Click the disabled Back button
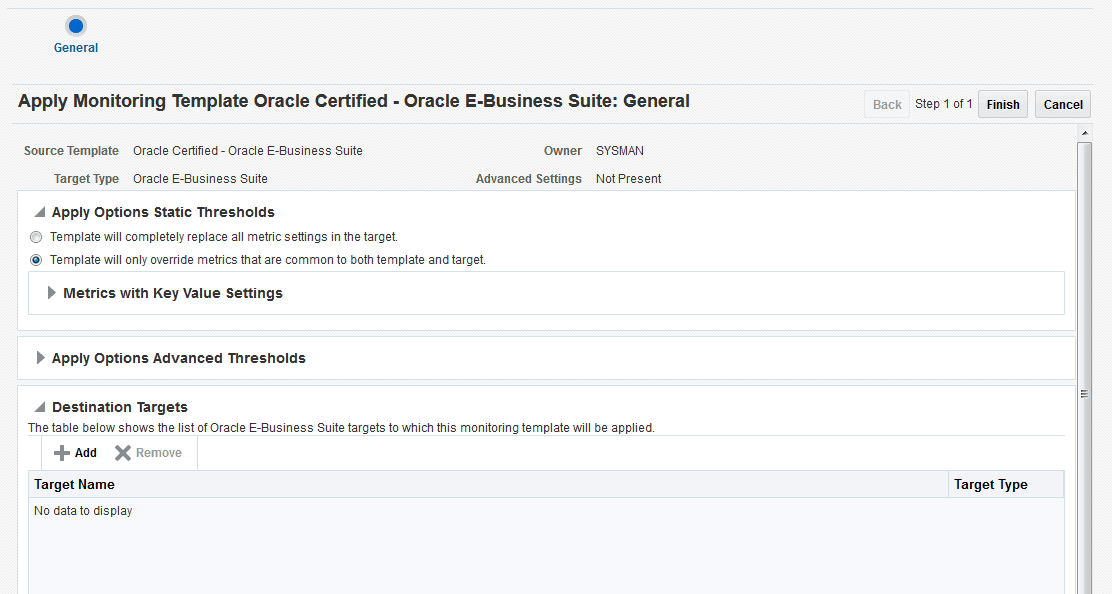This screenshot has height=594, width=1112. (x=887, y=104)
